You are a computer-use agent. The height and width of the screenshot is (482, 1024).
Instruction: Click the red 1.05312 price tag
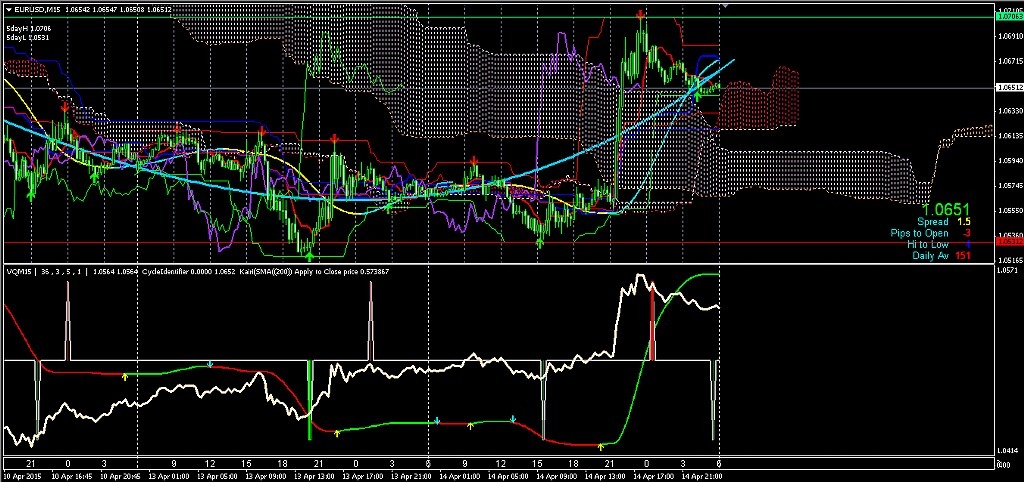1008,242
